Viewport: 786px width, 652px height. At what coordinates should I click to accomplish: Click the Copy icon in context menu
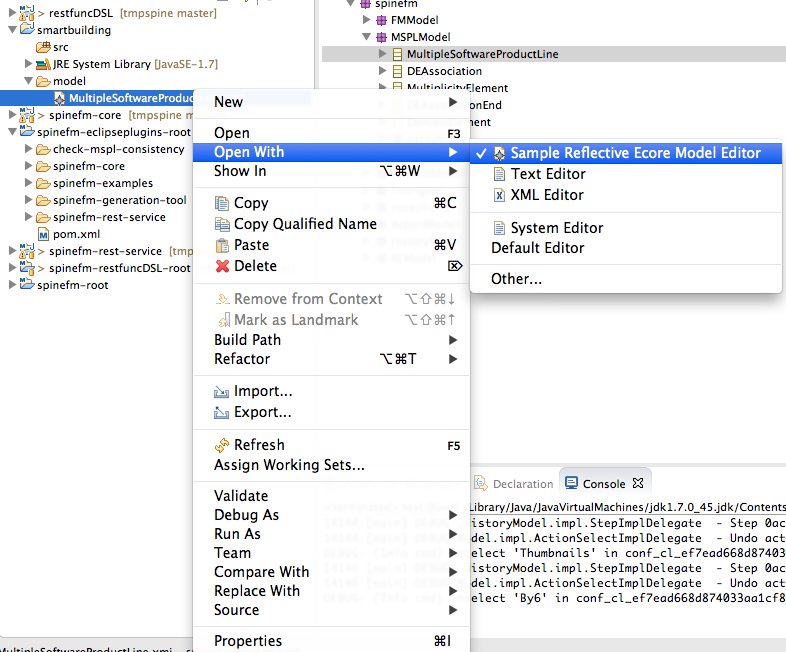pos(222,203)
